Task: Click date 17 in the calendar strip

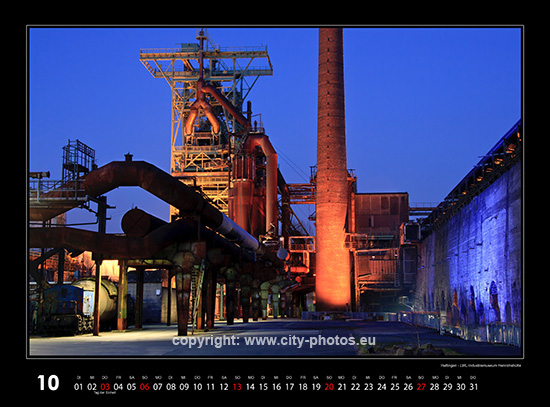Action: (x=290, y=387)
